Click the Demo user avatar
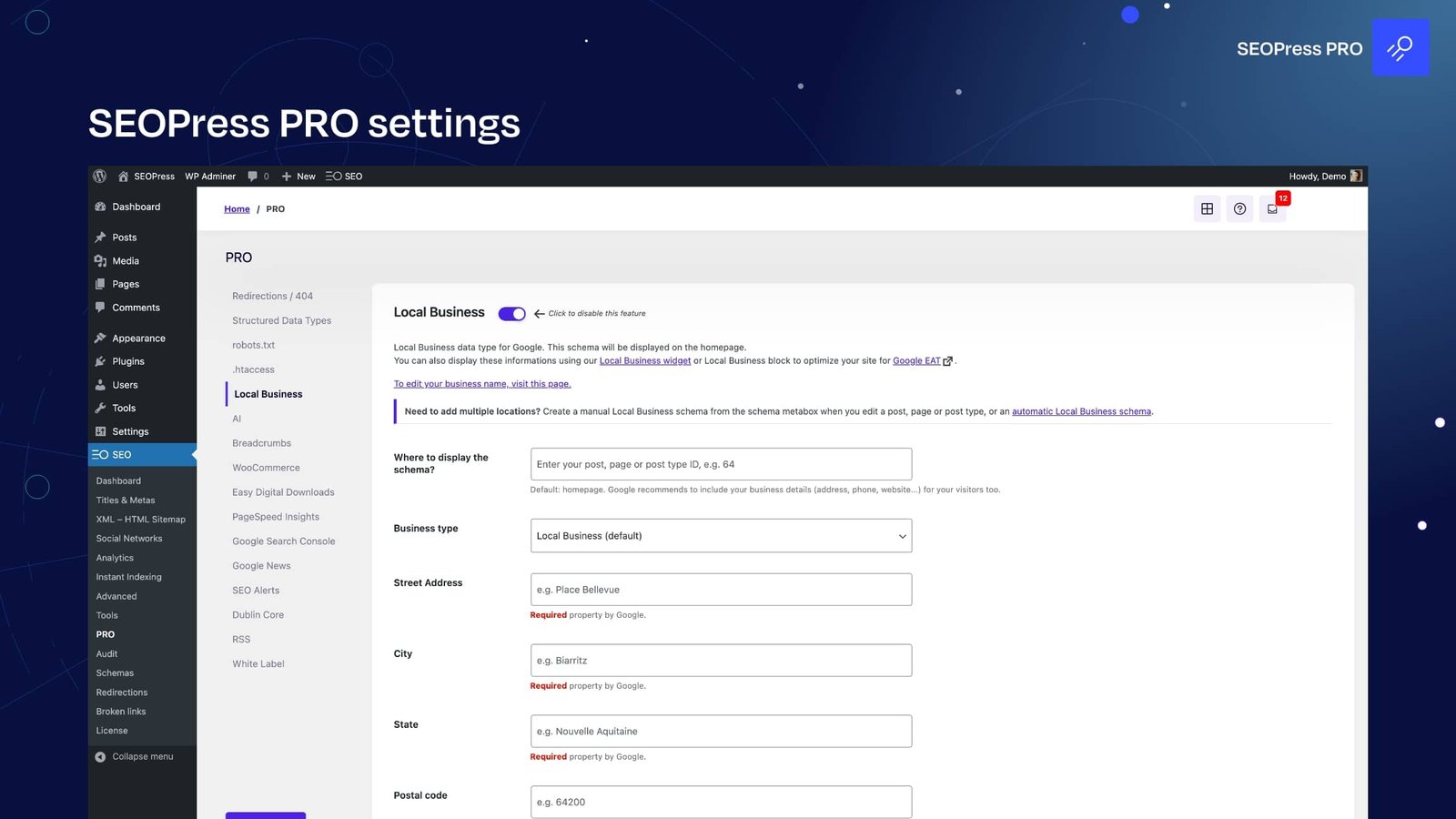 [x=1356, y=177]
